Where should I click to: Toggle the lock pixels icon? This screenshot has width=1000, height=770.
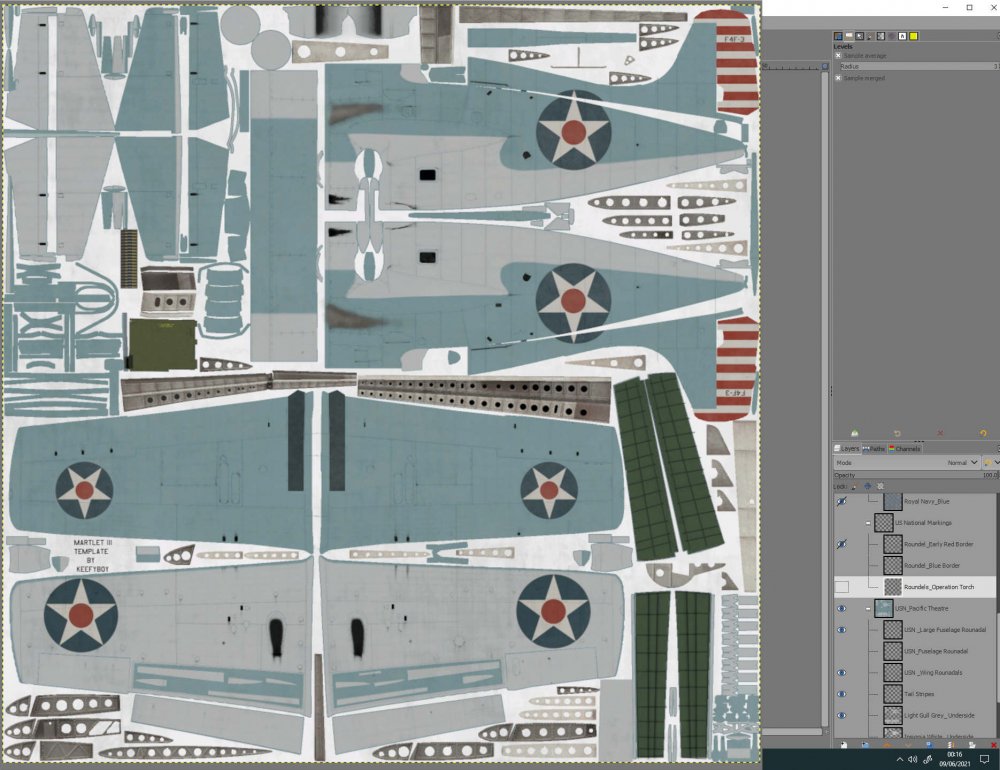(854, 486)
